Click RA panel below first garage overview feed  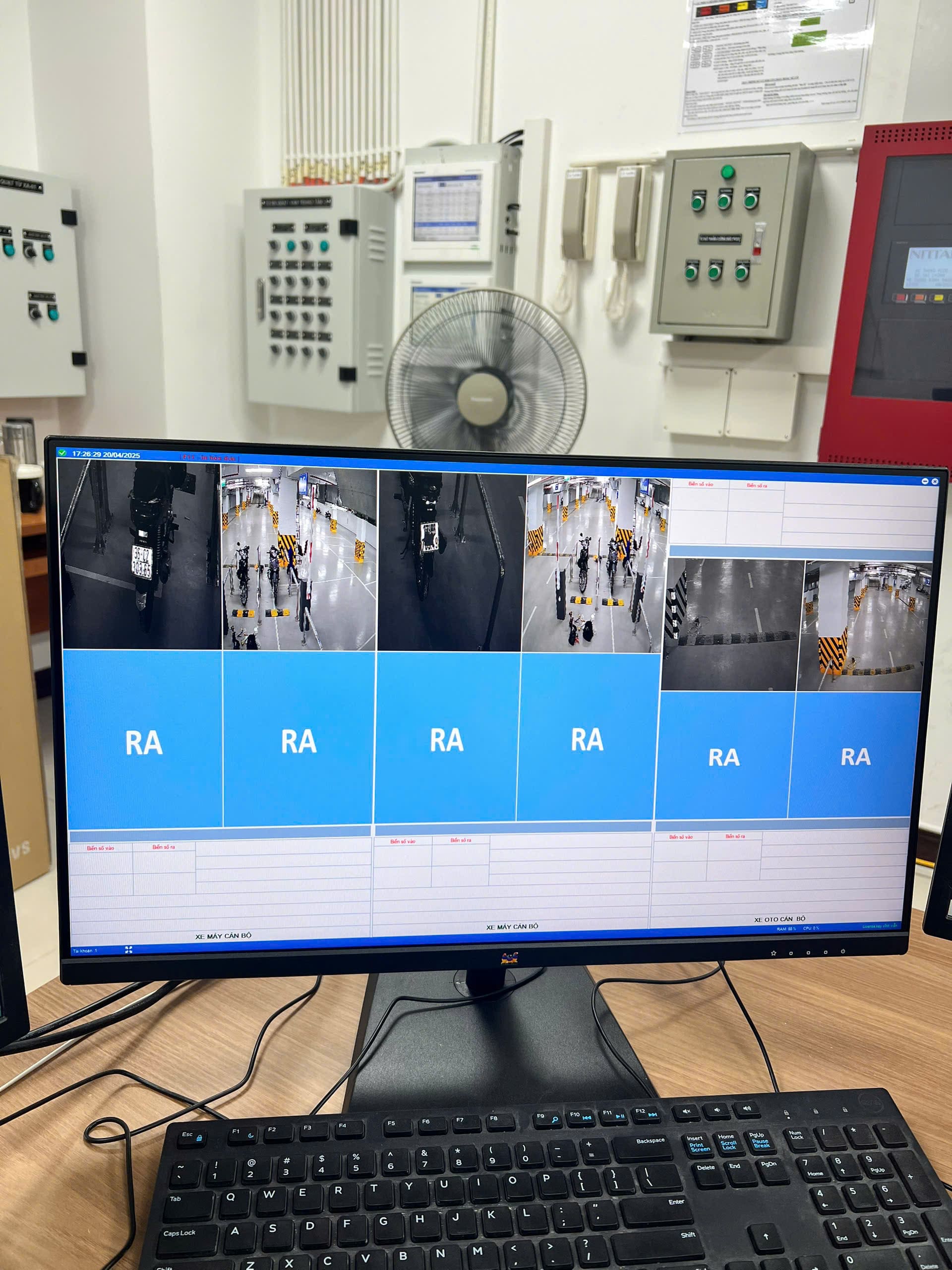click(298, 739)
